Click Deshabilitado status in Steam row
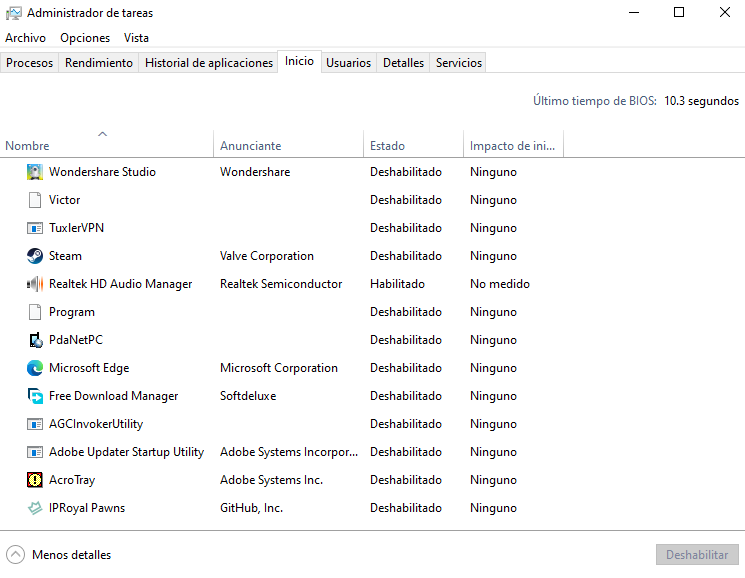This screenshot has height=578, width=745. coord(406,256)
